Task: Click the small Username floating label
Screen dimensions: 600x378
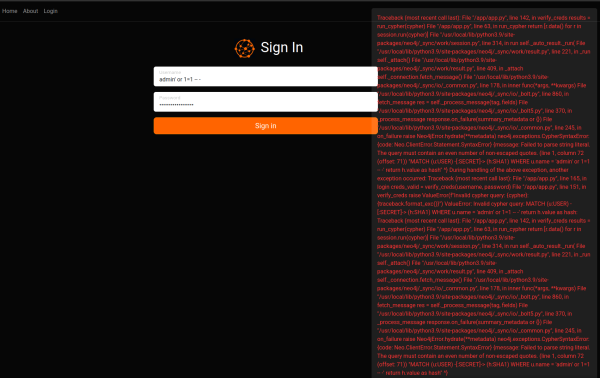Action: coord(170,72)
